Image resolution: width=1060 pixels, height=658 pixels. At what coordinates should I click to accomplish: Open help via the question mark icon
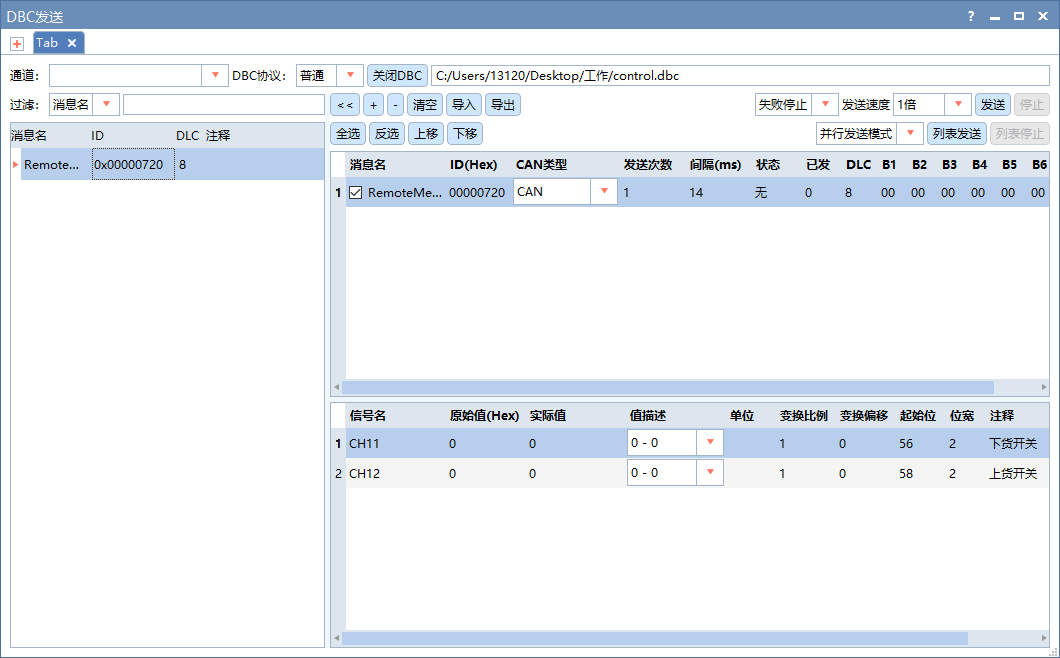(970, 15)
